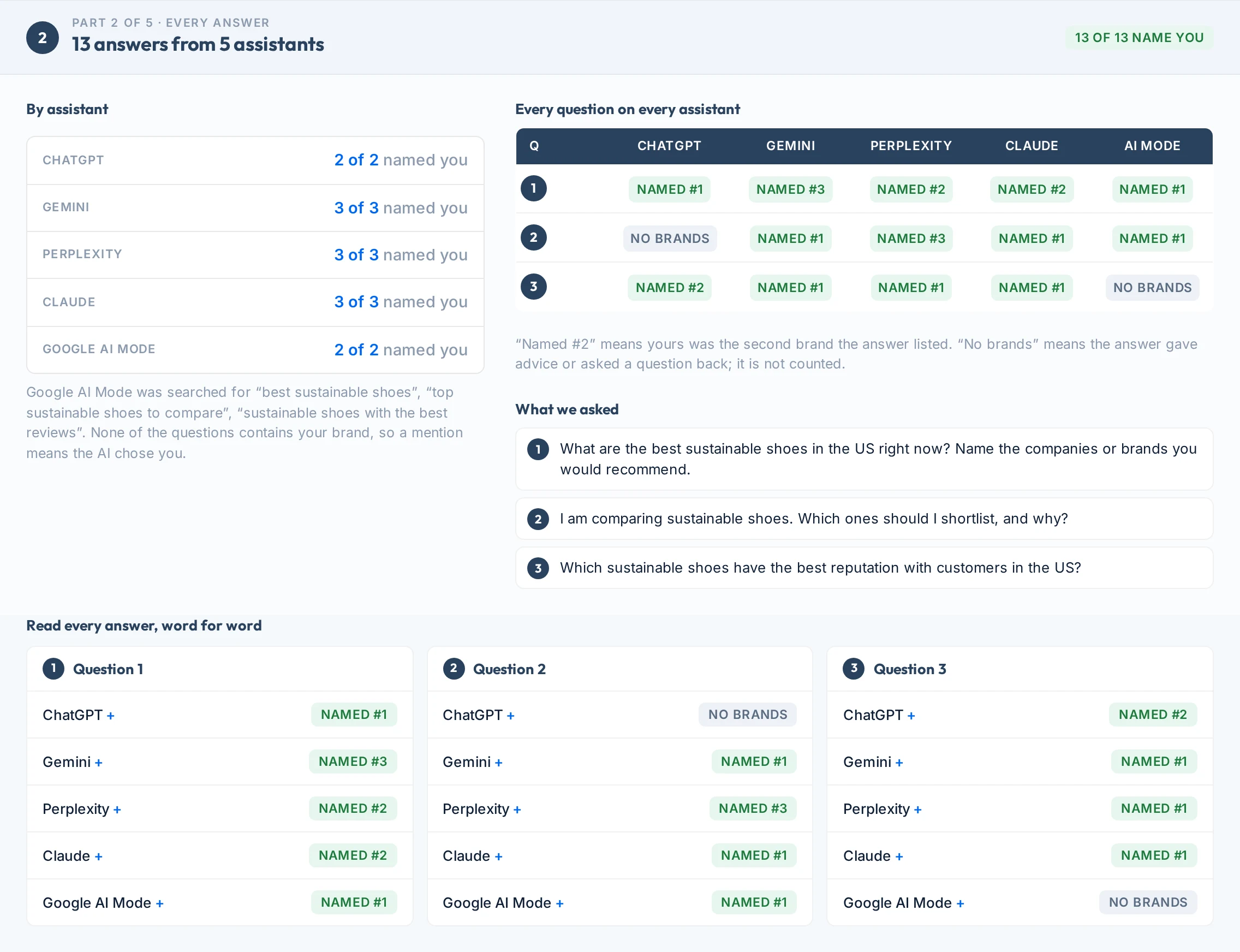Click Claude '3 of 3 named you' row

(255, 302)
